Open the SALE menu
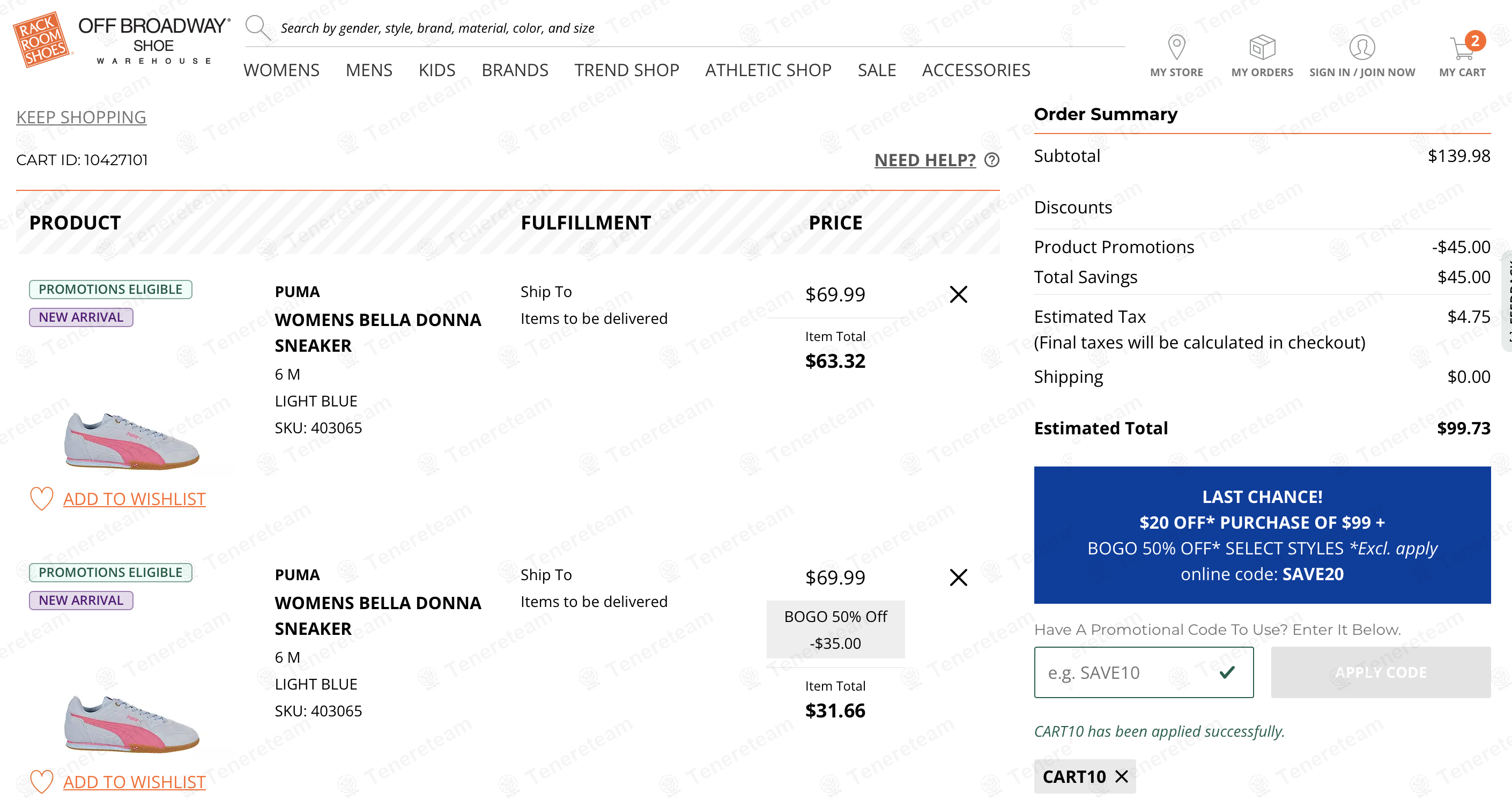1512x800 pixels. click(x=876, y=70)
